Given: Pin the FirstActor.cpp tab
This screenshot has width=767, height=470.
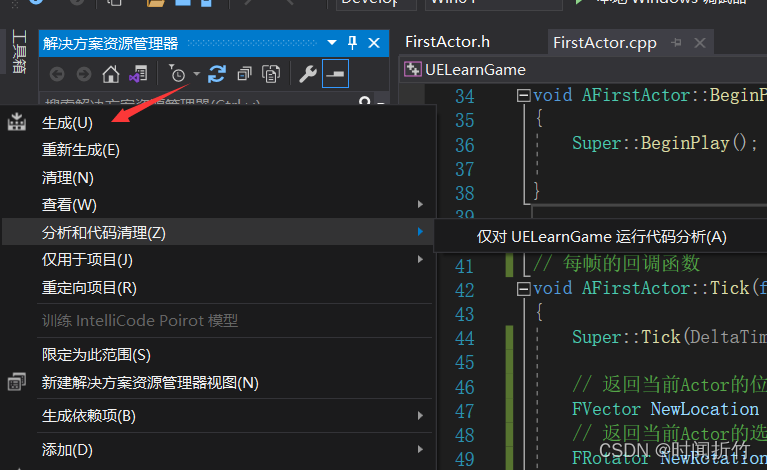Looking at the screenshot, I should pyautogui.click(x=677, y=43).
